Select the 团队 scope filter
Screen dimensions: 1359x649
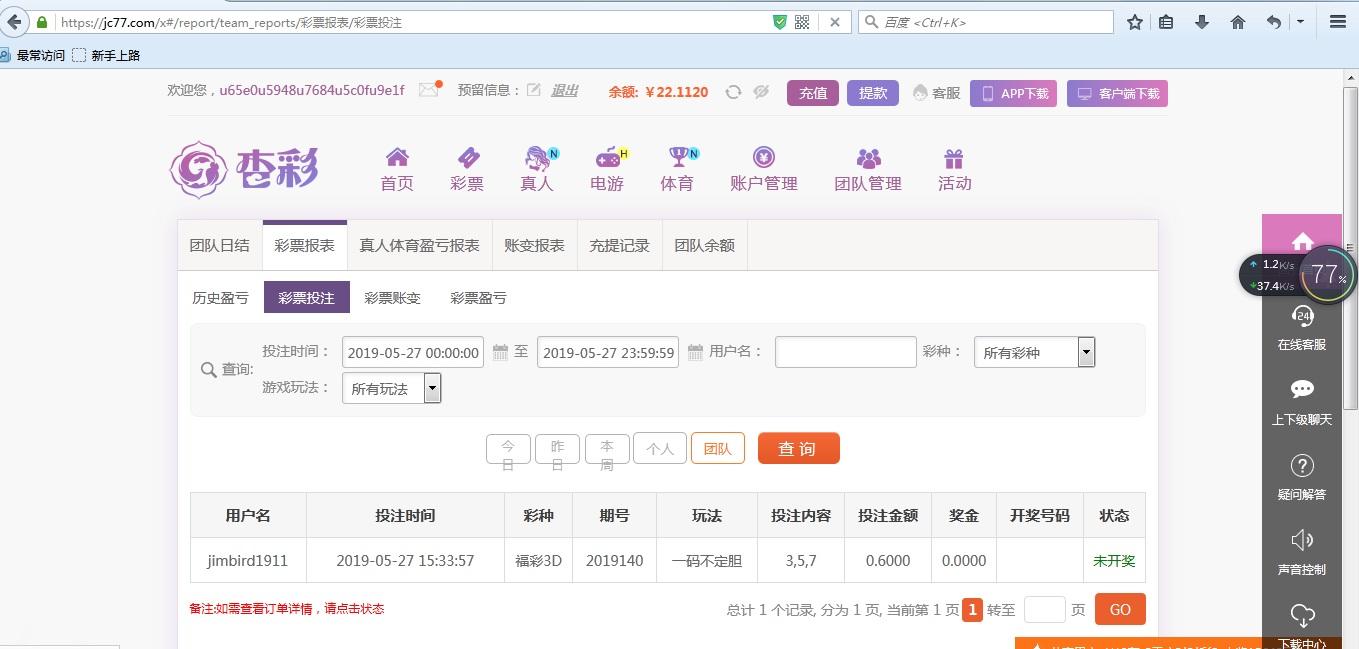click(x=718, y=449)
